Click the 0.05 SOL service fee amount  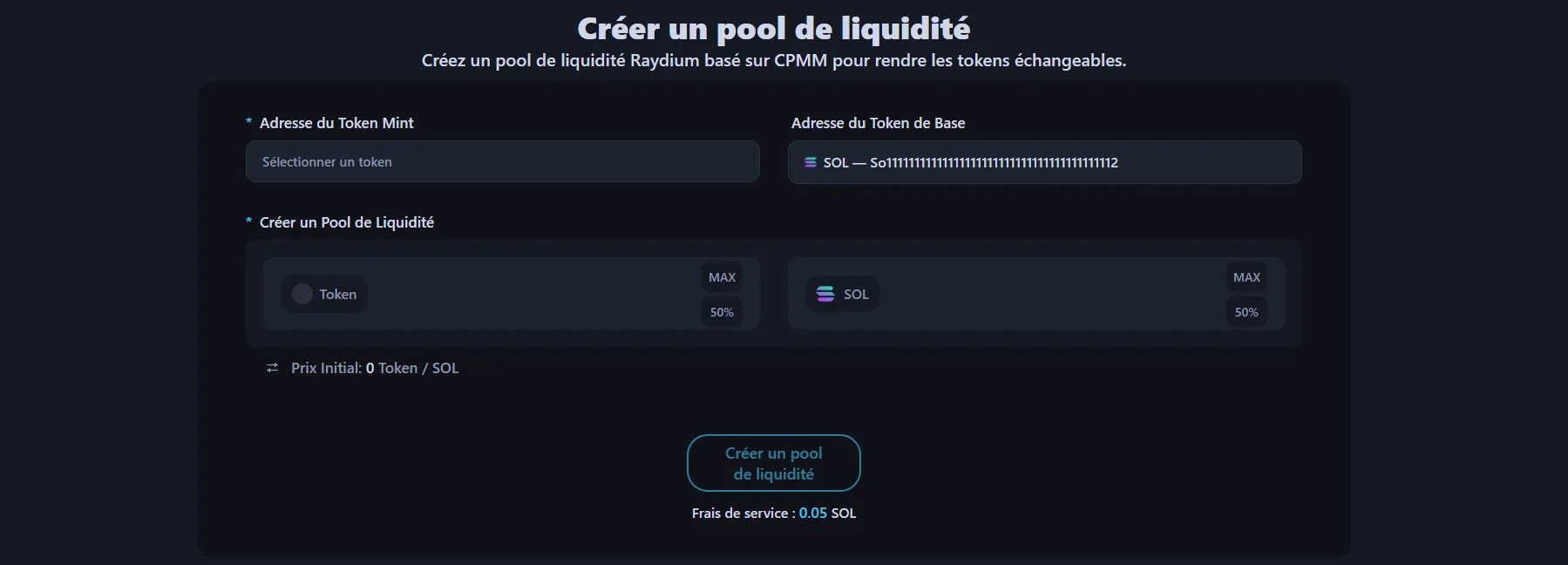pos(813,514)
